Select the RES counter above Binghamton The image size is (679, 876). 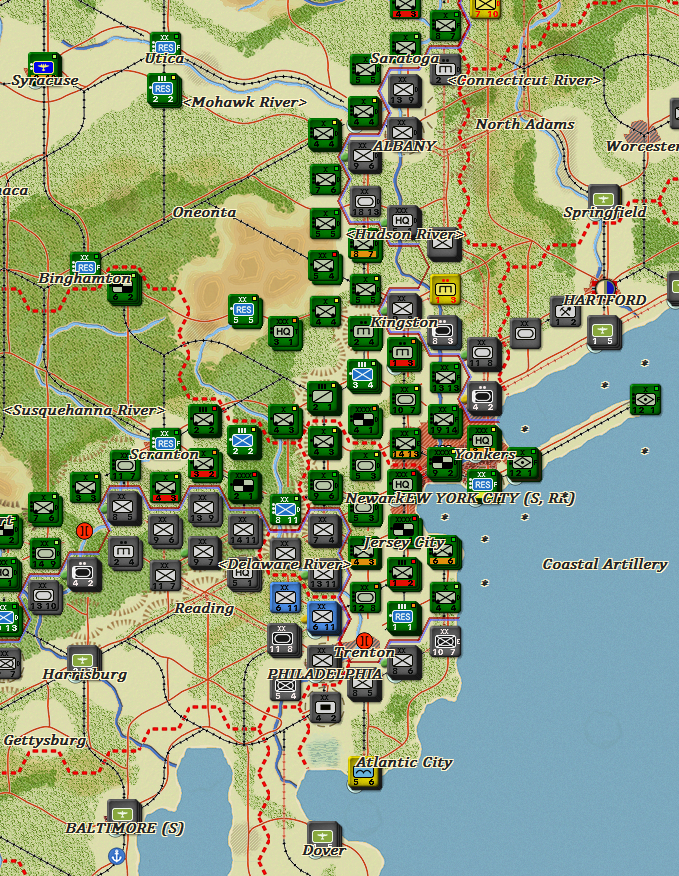[x=85, y=264]
